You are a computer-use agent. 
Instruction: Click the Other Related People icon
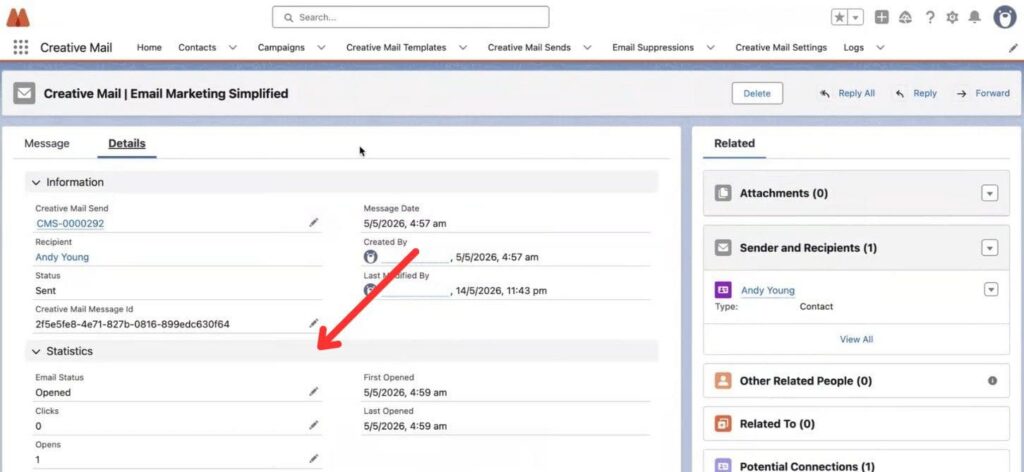723,381
